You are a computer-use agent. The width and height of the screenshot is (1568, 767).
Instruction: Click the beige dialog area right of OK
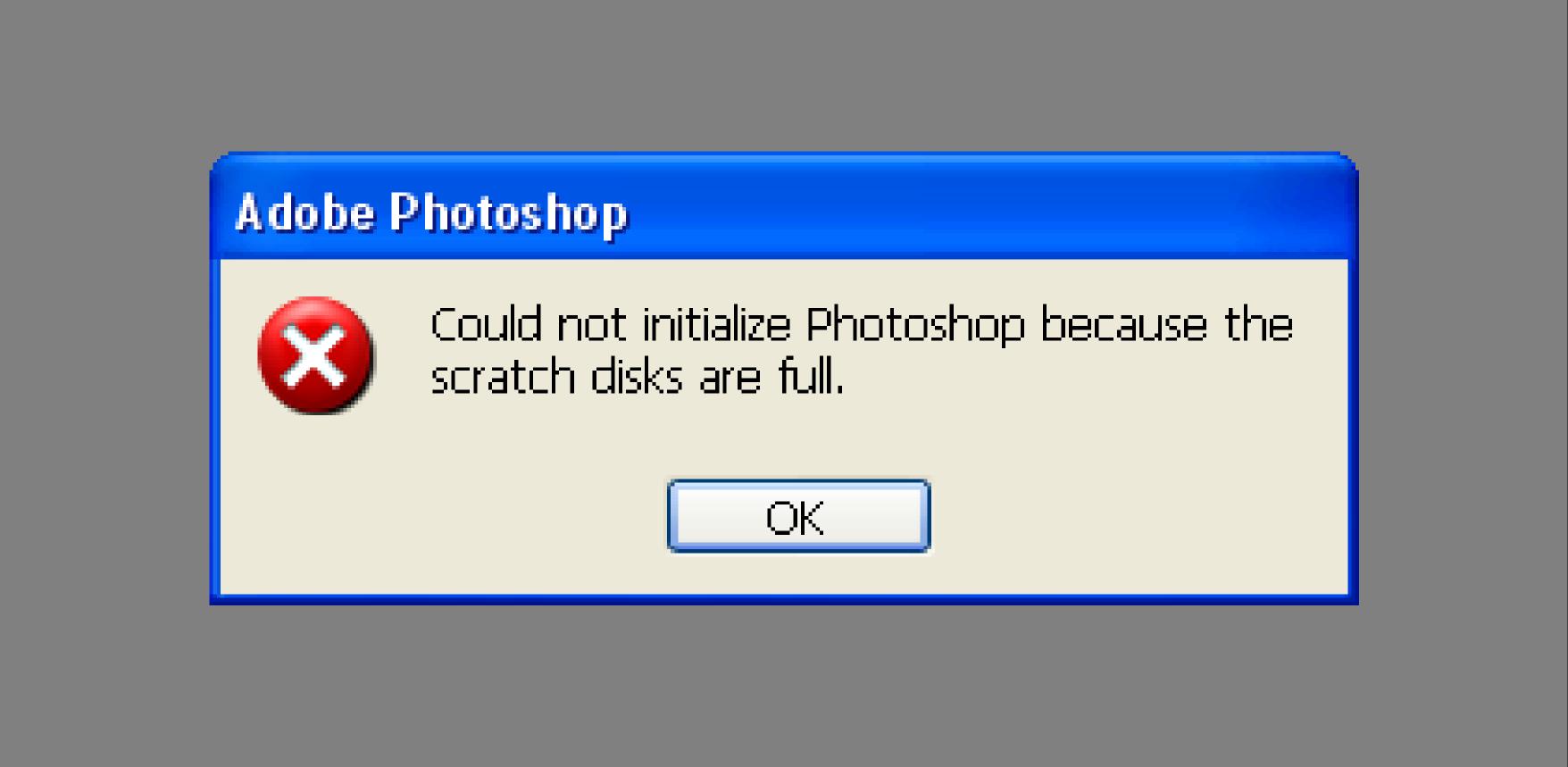1139,516
